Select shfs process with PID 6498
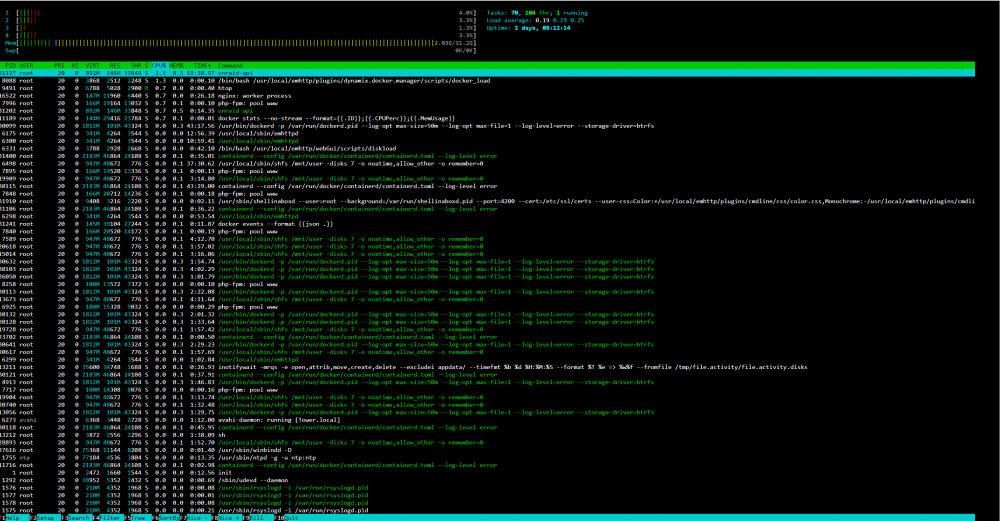The width and height of the screenshot is (1000, 521). tap(487, 164)
